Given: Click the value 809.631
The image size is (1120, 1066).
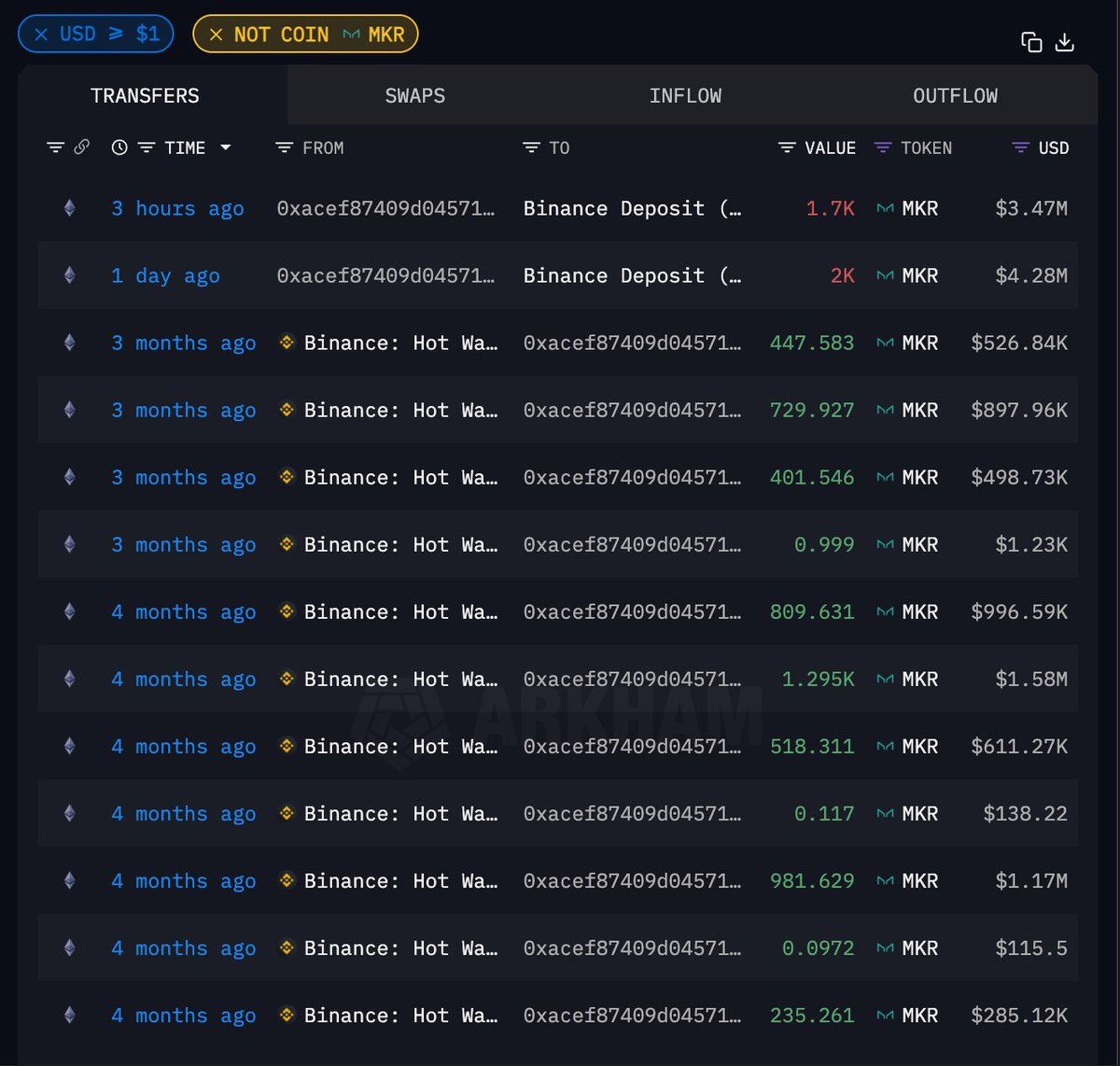Looking at the screenshot, I should 812,611.
